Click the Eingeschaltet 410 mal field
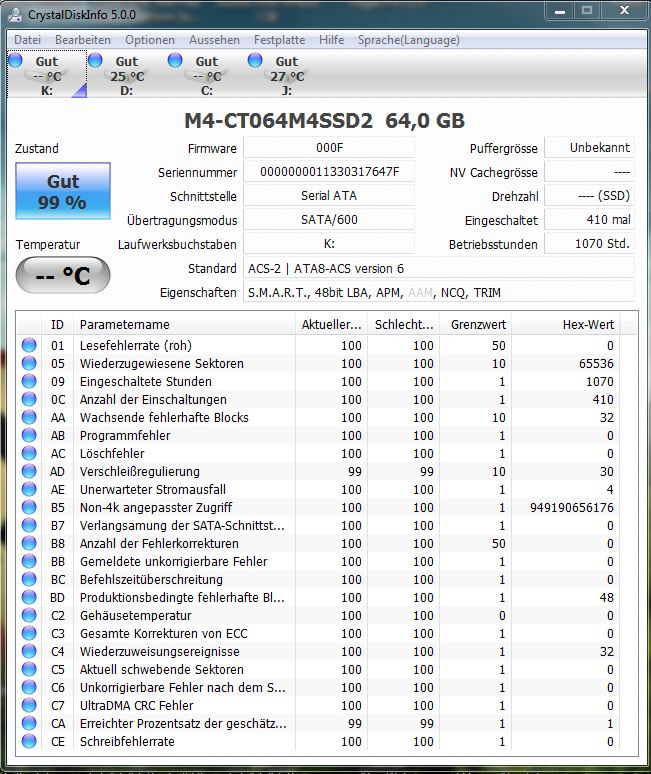This screenshot has width=651, height=774. point(589,220)
